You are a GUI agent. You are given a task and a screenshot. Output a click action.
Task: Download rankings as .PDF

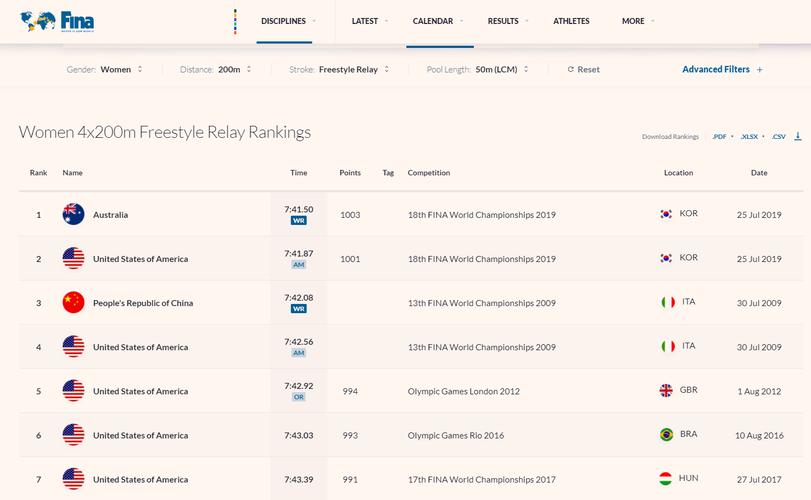tap(719, 137)
